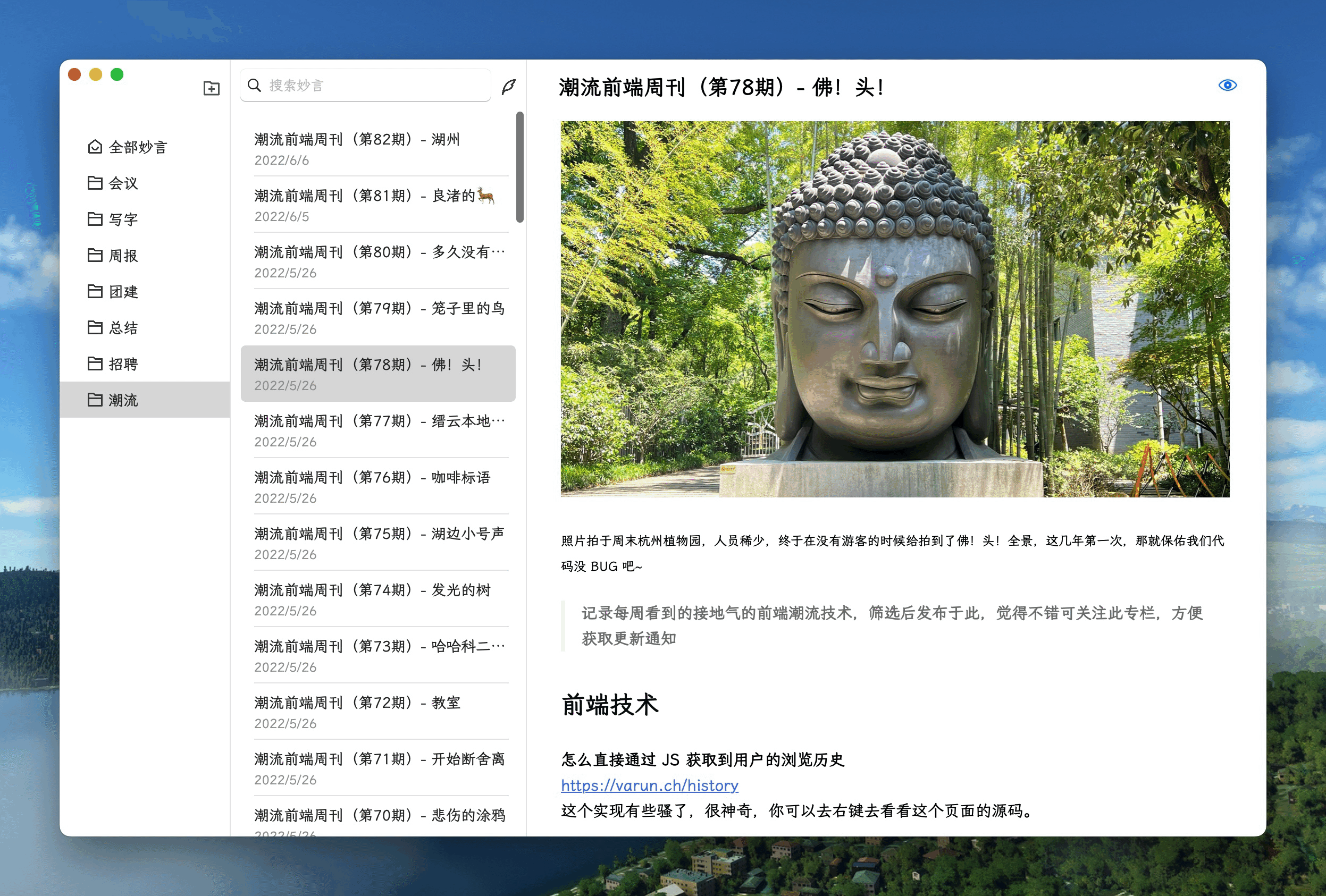1326x896 pixels.
Task: Toggle the eye preview mode icon
Action: click(x=1227, y=85)
